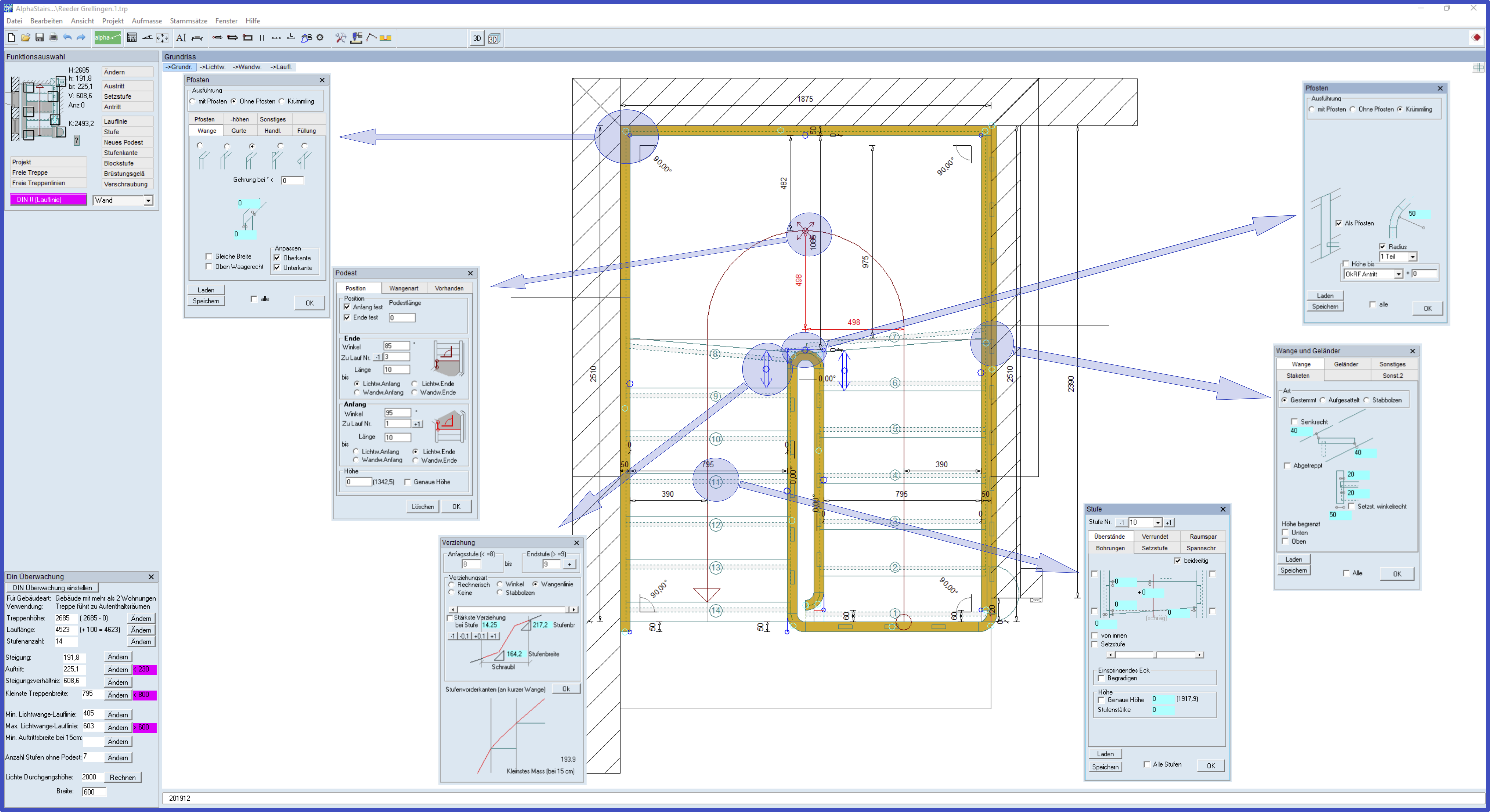Click 'Neues Podest' in Funktionsauswahl
1490x812 pixels.
point(128,142)
